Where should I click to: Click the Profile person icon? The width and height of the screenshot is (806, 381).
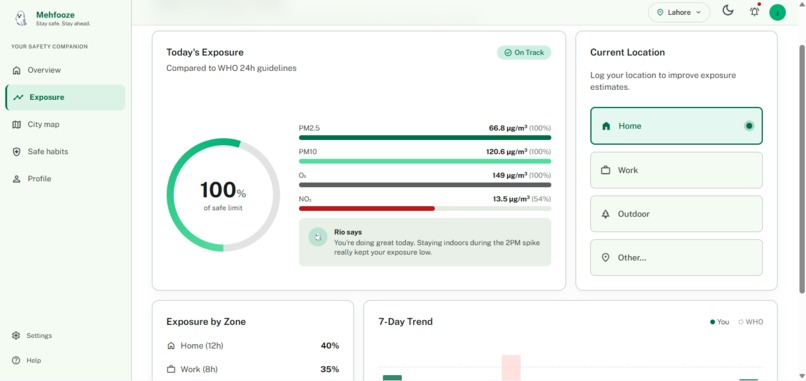click(x=16, y=179)
